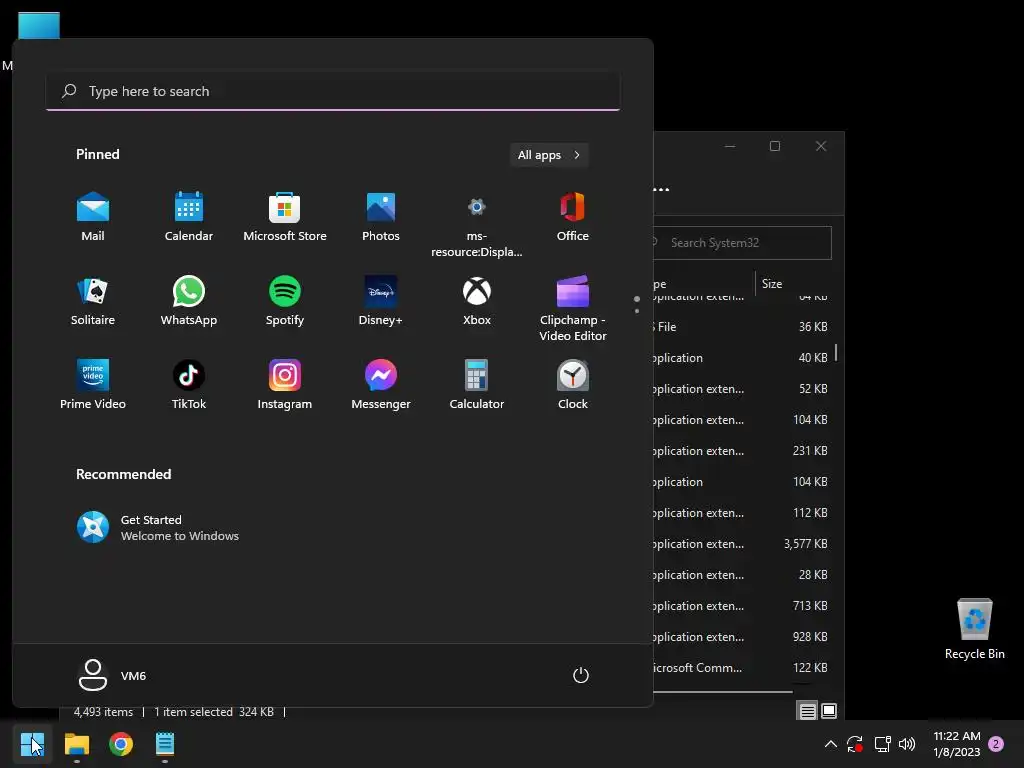The image size is (1024, 768).
Task: Select the application row sized 40 KB
Action: [742, 357]
